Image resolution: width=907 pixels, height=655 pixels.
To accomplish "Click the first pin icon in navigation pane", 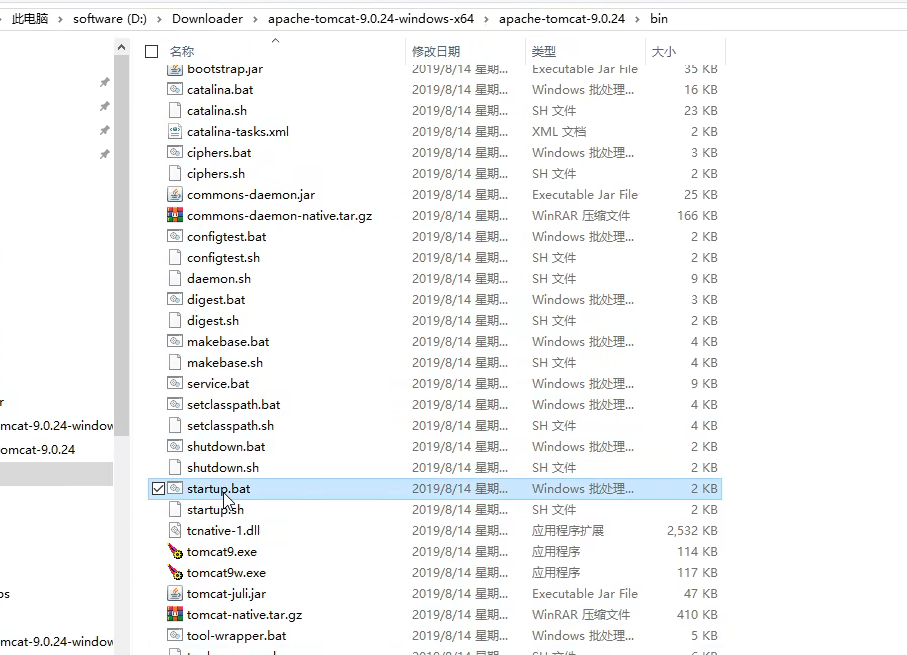I will click(105, 82).
